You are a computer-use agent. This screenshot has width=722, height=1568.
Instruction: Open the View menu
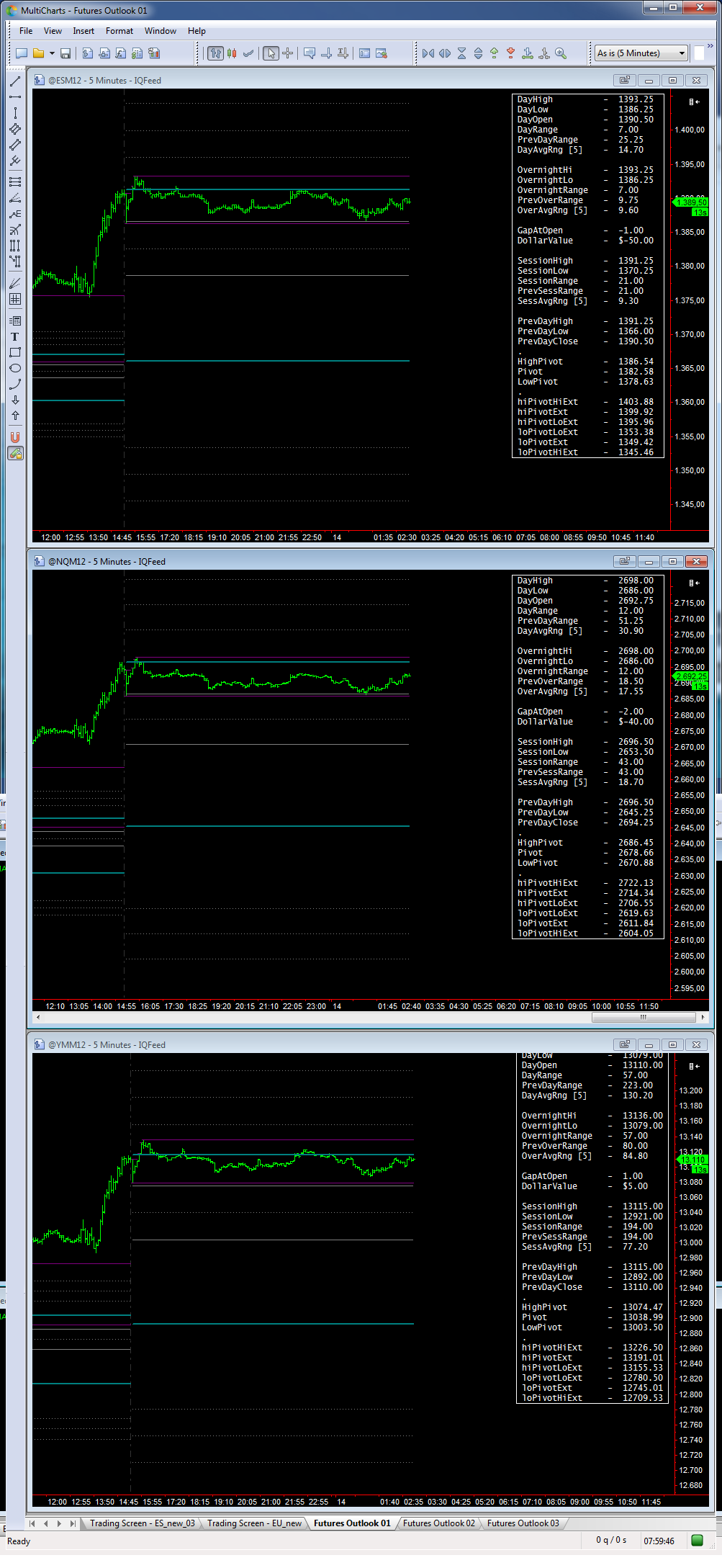(x=53, y=31)
